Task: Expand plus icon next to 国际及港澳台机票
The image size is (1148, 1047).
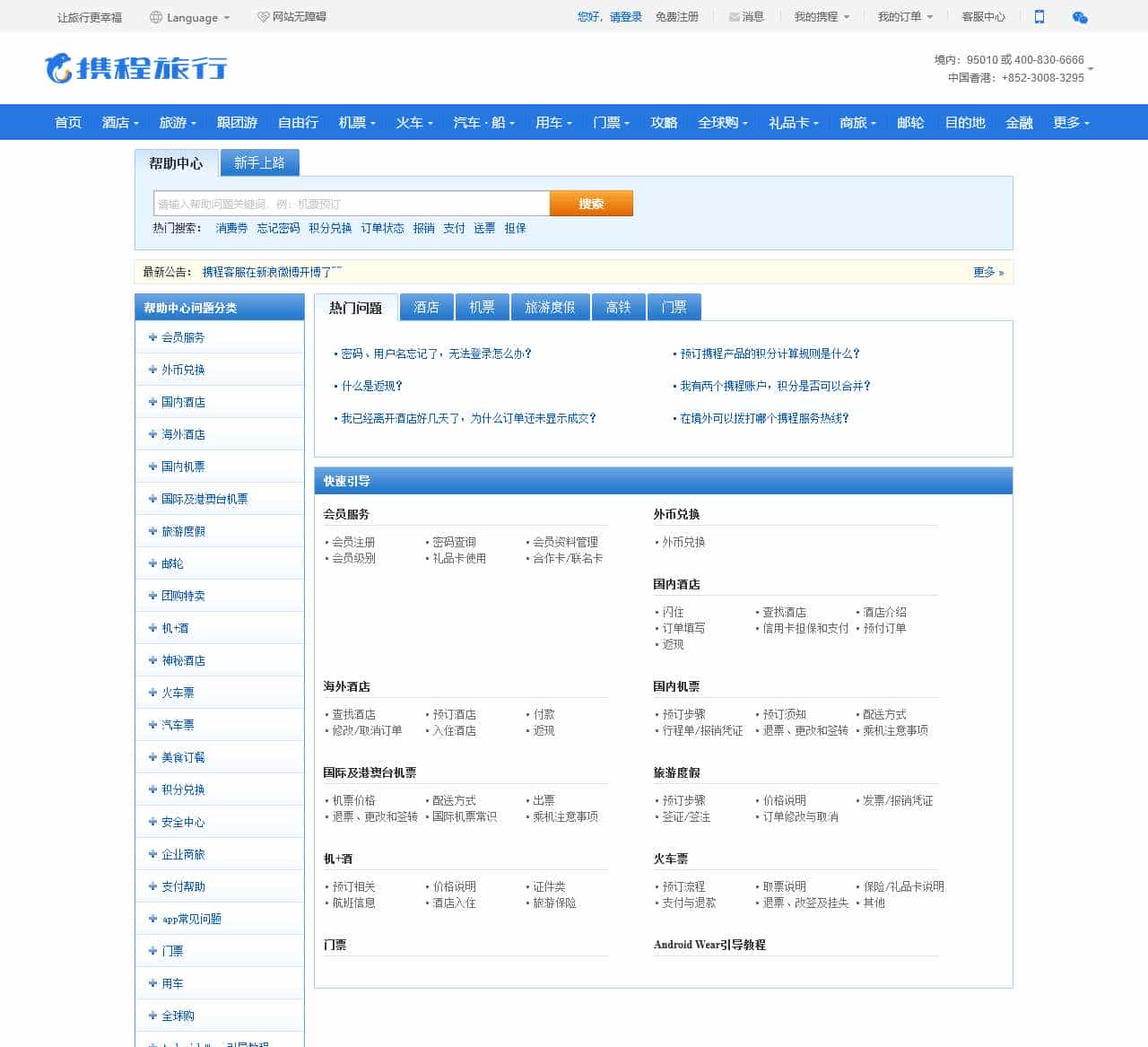Action: [x=152, y=499]
